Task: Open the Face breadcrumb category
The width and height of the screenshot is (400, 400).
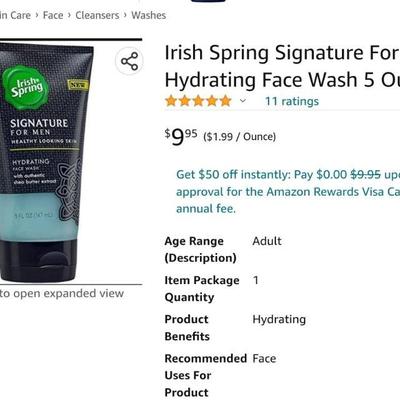Action: [x=53, y=15]
